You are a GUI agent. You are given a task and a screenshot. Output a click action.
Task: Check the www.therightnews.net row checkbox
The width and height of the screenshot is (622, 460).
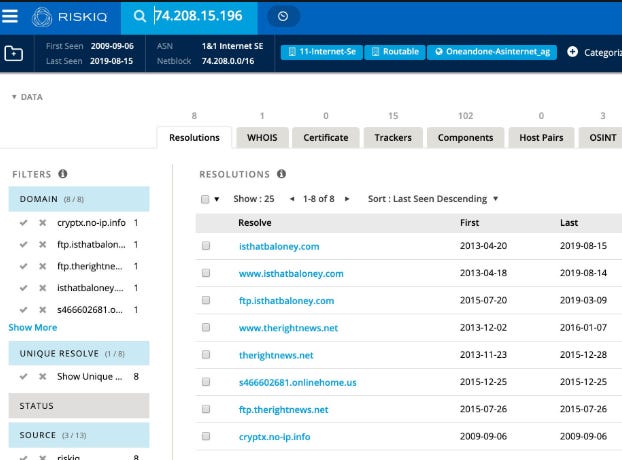coord(205,327)
